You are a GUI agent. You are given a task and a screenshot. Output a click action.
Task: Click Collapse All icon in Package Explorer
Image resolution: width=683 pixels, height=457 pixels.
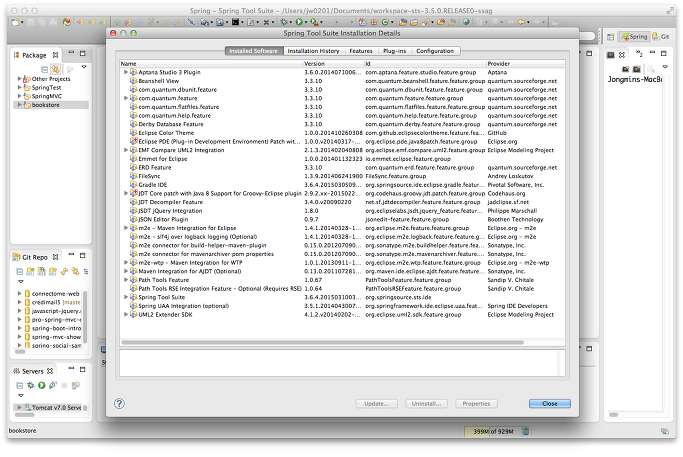click(x=44, y=69)
